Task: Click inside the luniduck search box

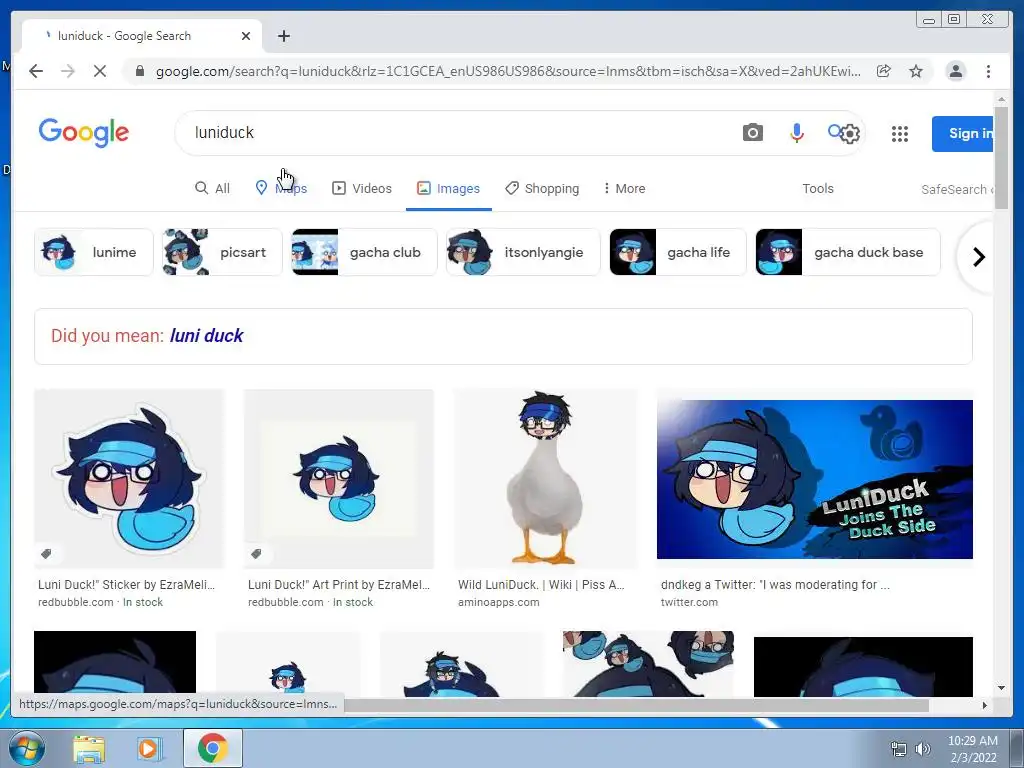Action: [x=457, y=133]
